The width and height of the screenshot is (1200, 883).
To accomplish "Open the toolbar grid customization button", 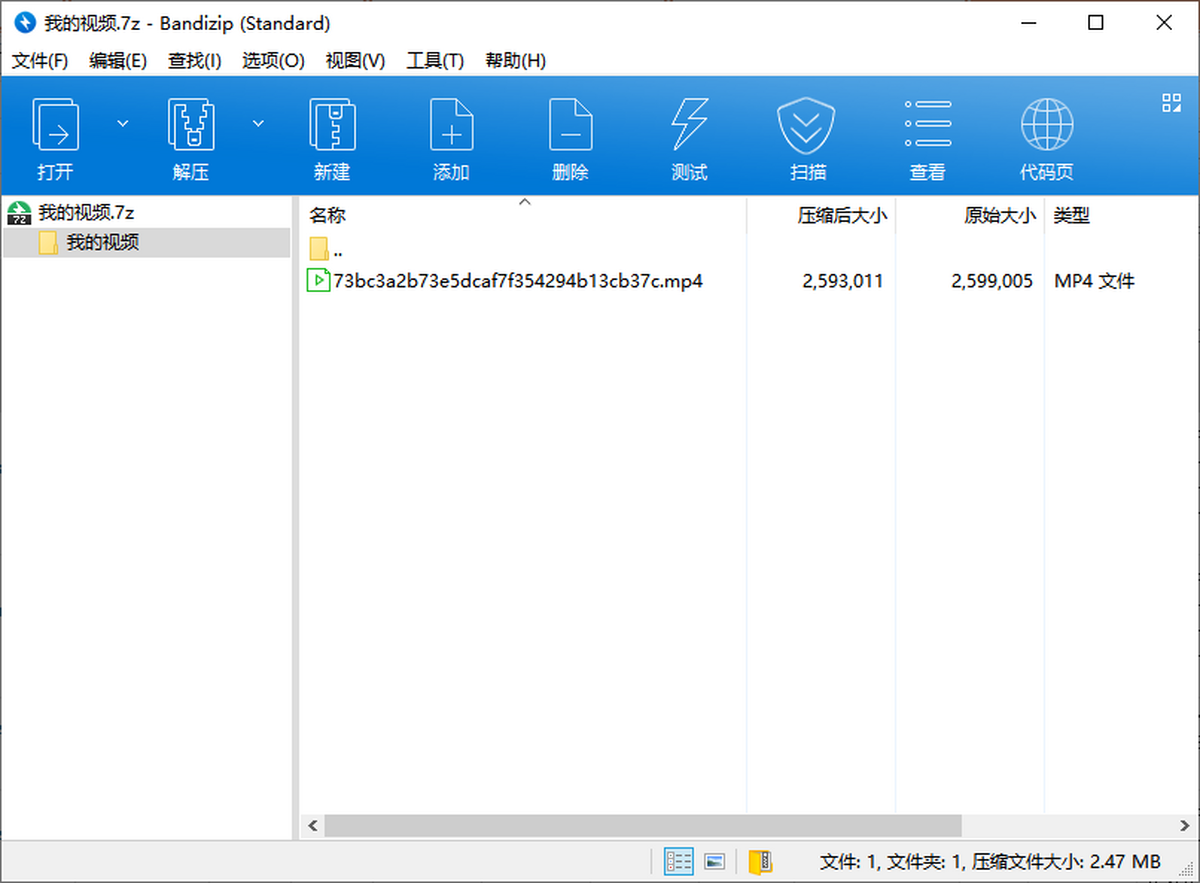I will (x=1171, y=102).
